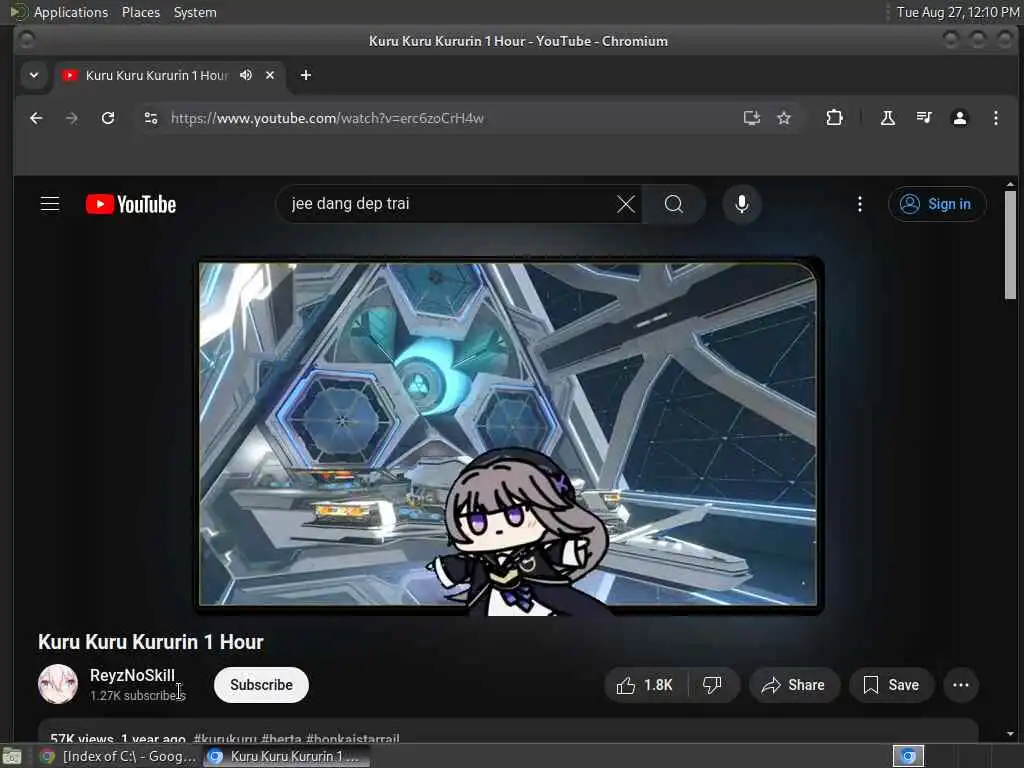Open Chrome Labs flask icon
1024x768 pixels.
click(888, 118)
